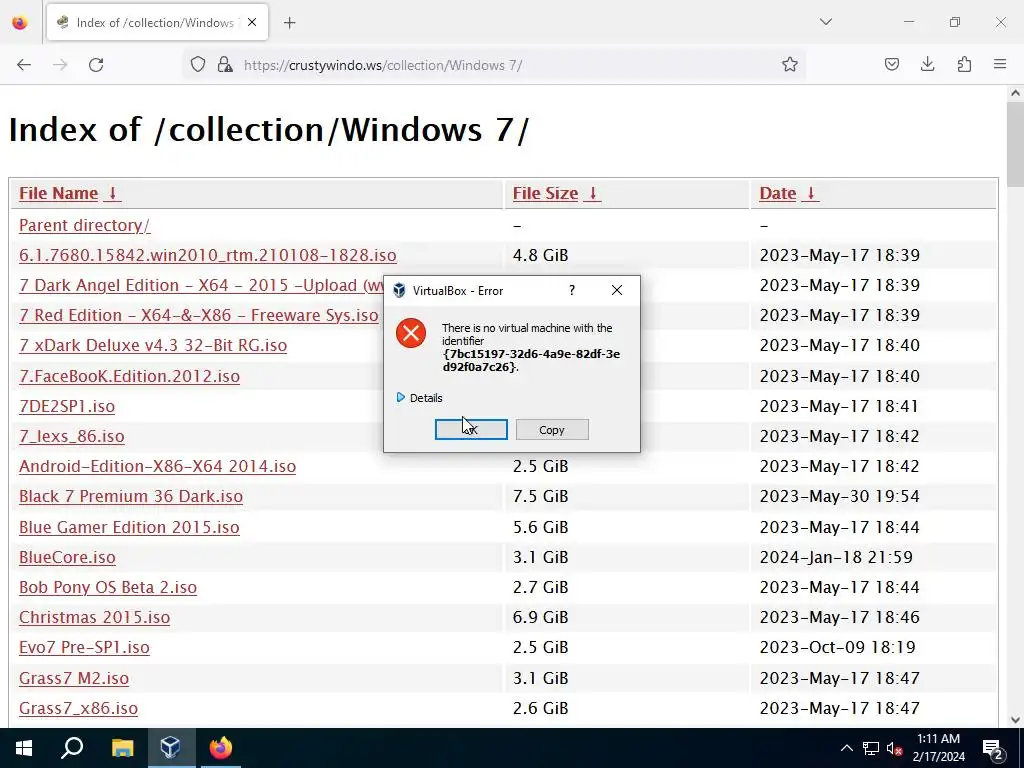Screen dimensions: 1024x768
Task: Open Android-Edition-X86-X64 2014.iso
Action: coord(157,466)
